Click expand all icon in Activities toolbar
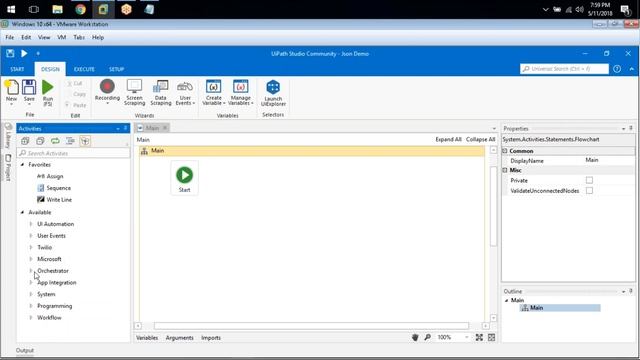This screenshot has width=640, height=360. [25, 141]
